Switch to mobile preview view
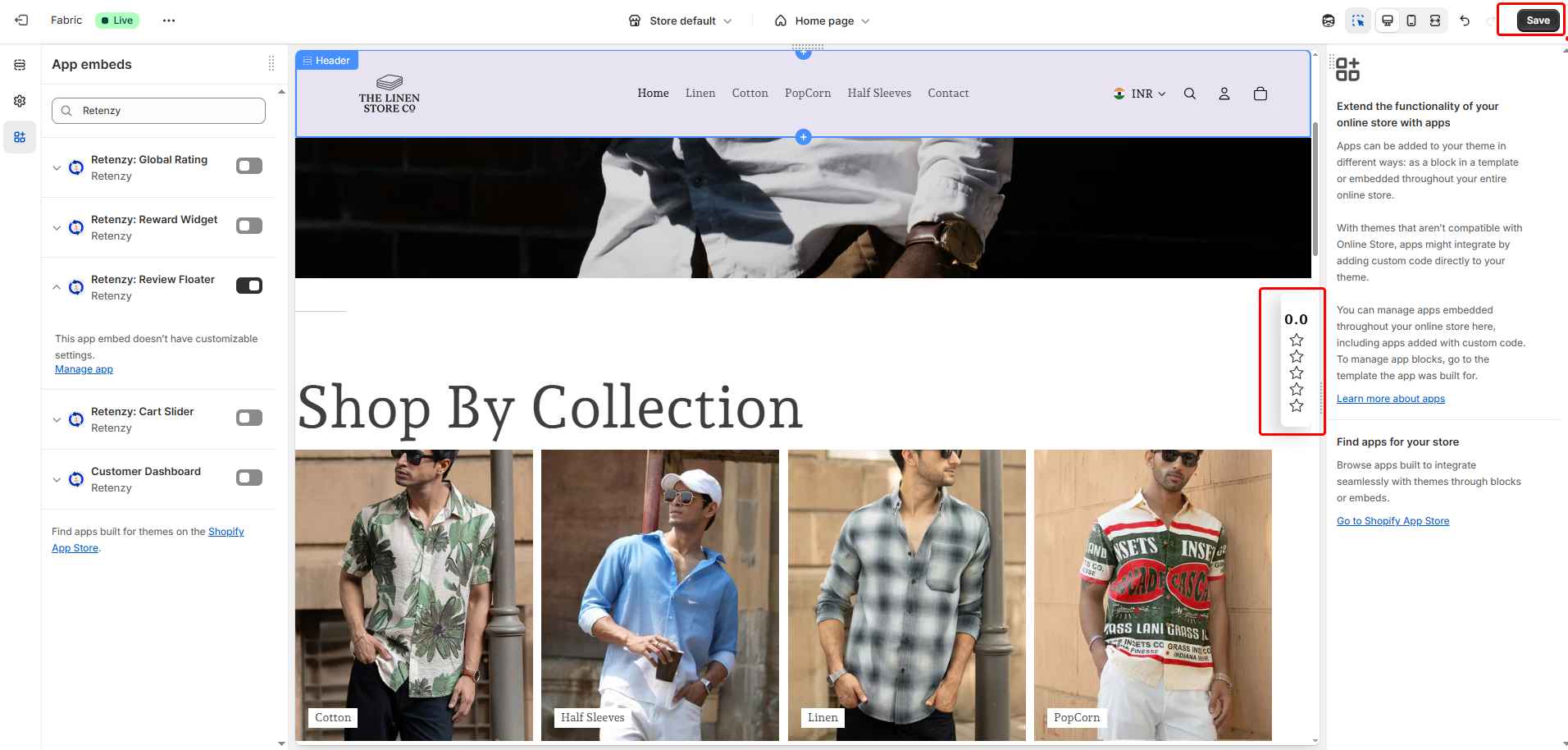This screenshot has width=1568, height=750. coord(1411,21)
